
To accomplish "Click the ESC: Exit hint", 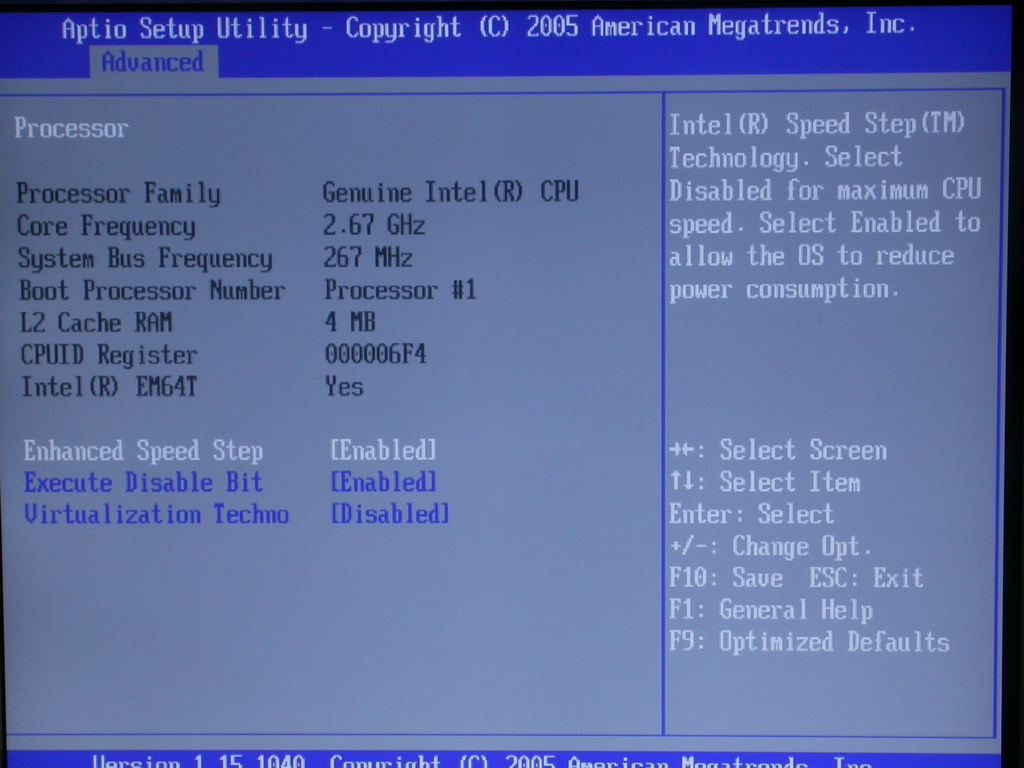I will coord(867,577).
